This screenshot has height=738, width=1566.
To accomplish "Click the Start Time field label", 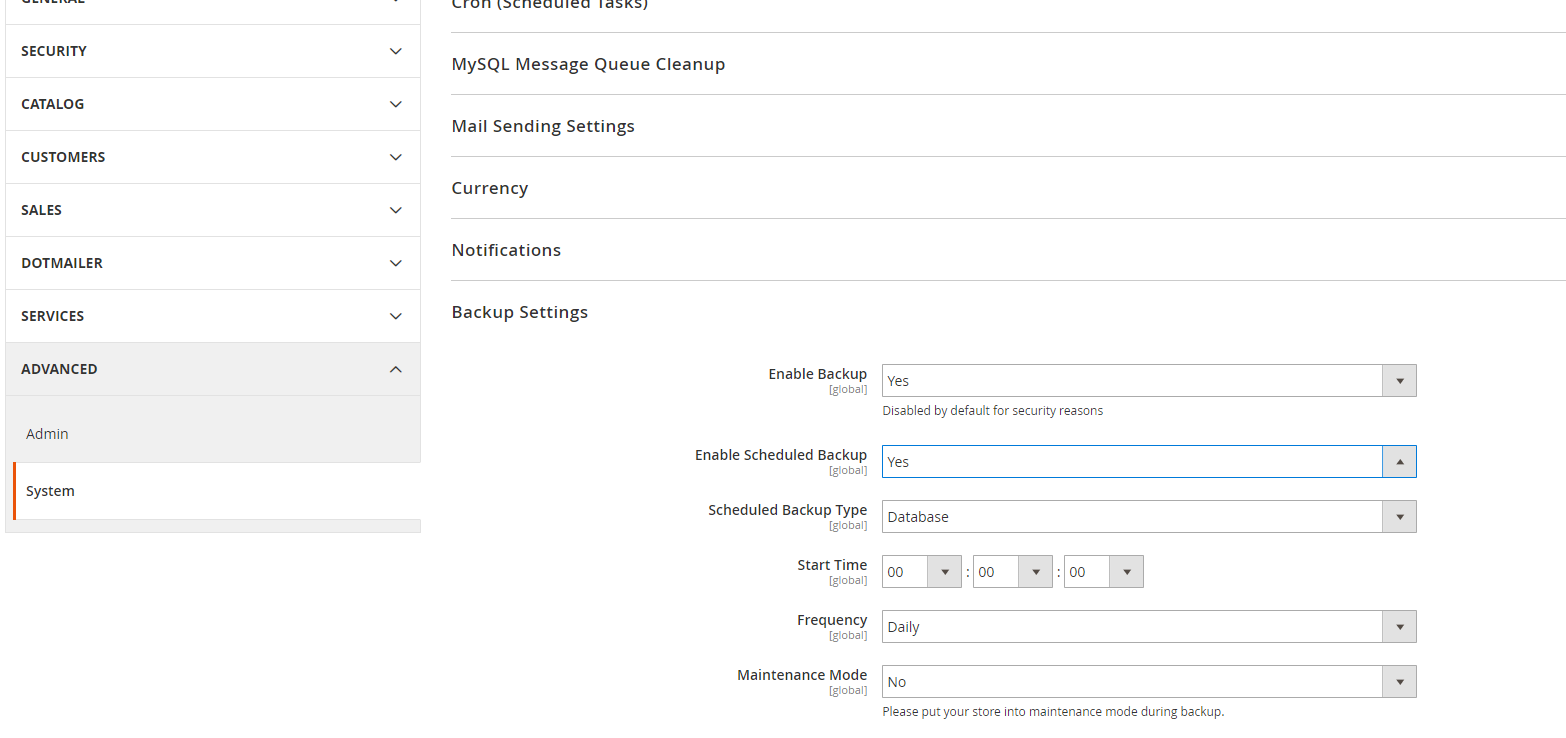I will tap(832, 565).
